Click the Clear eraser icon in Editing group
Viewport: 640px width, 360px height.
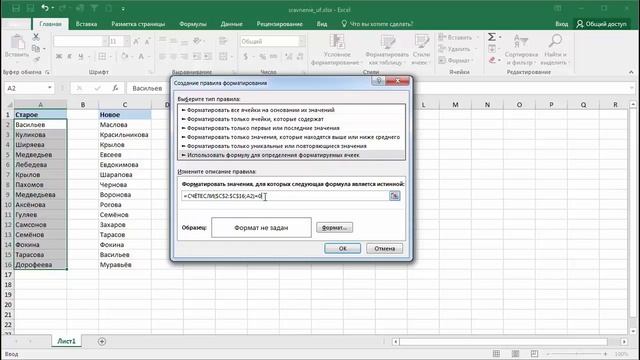pyautogui.click(x=492, y=60)
